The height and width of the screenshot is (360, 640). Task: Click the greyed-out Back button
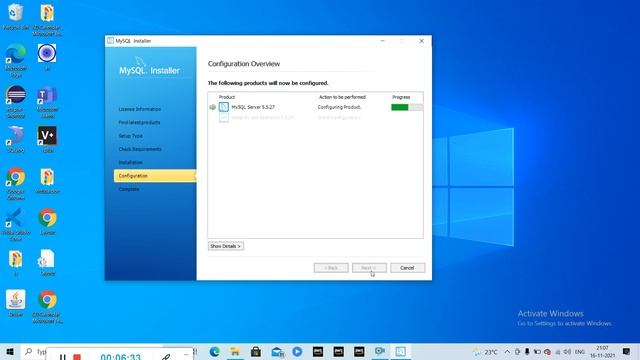[x=331, y=268]
